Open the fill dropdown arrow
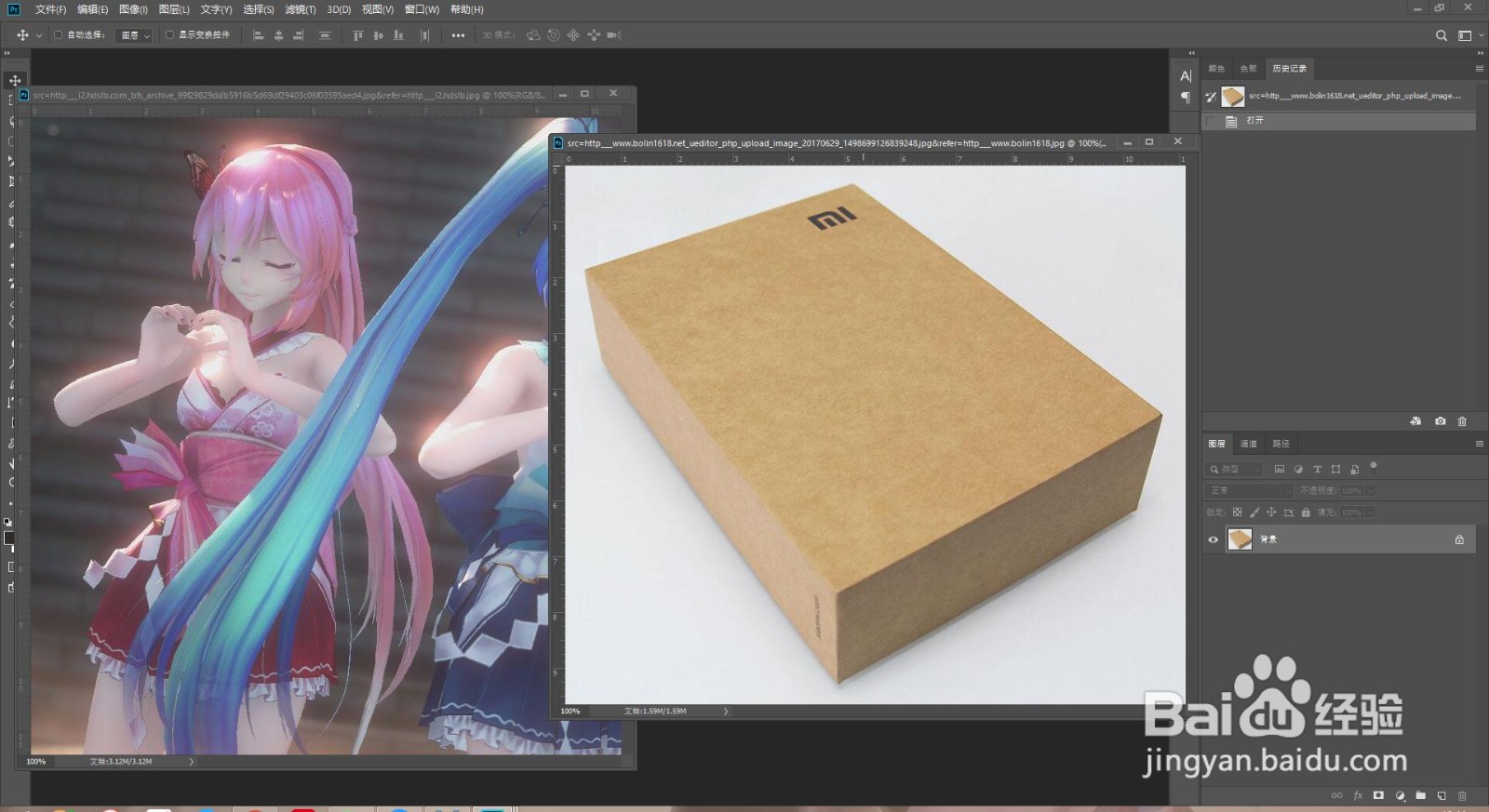 coord(1371,512)
